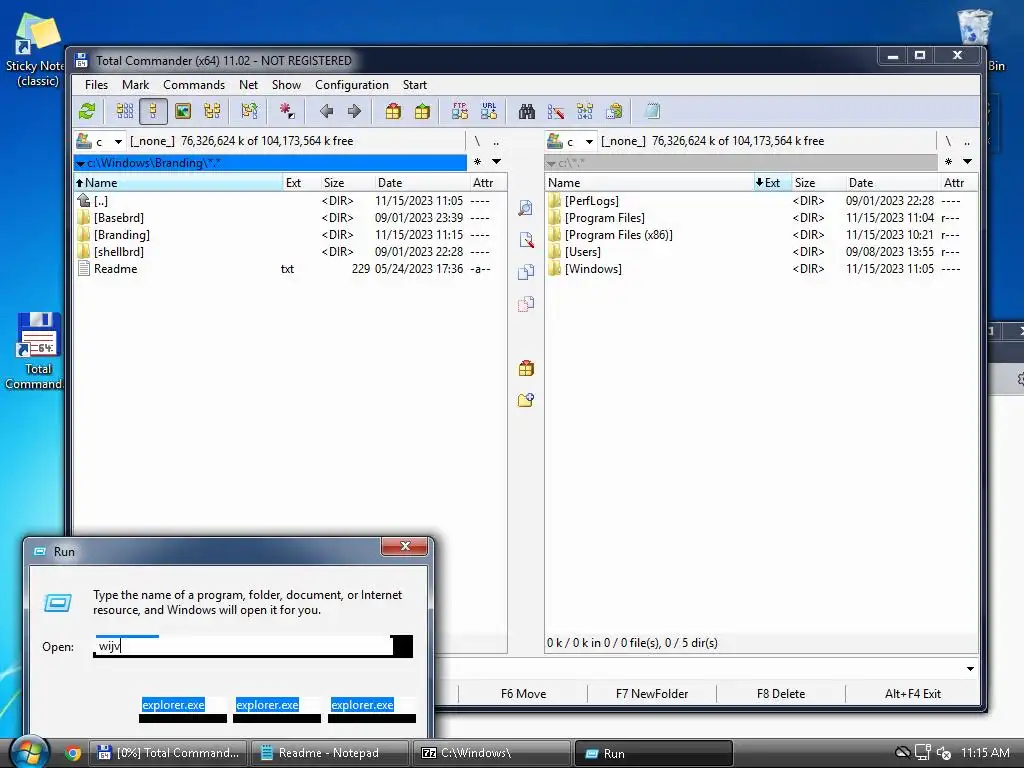Click the new folder icon in the middle bar

click(526, 400)
